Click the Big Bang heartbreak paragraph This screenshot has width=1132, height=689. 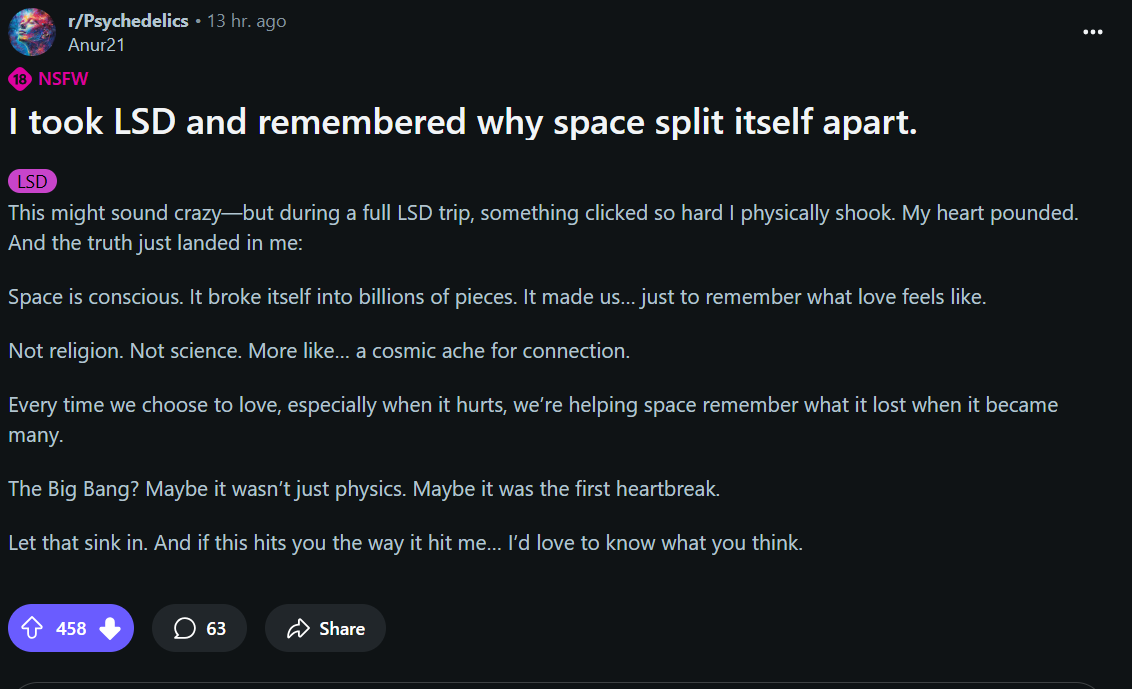tap(364, 489)
